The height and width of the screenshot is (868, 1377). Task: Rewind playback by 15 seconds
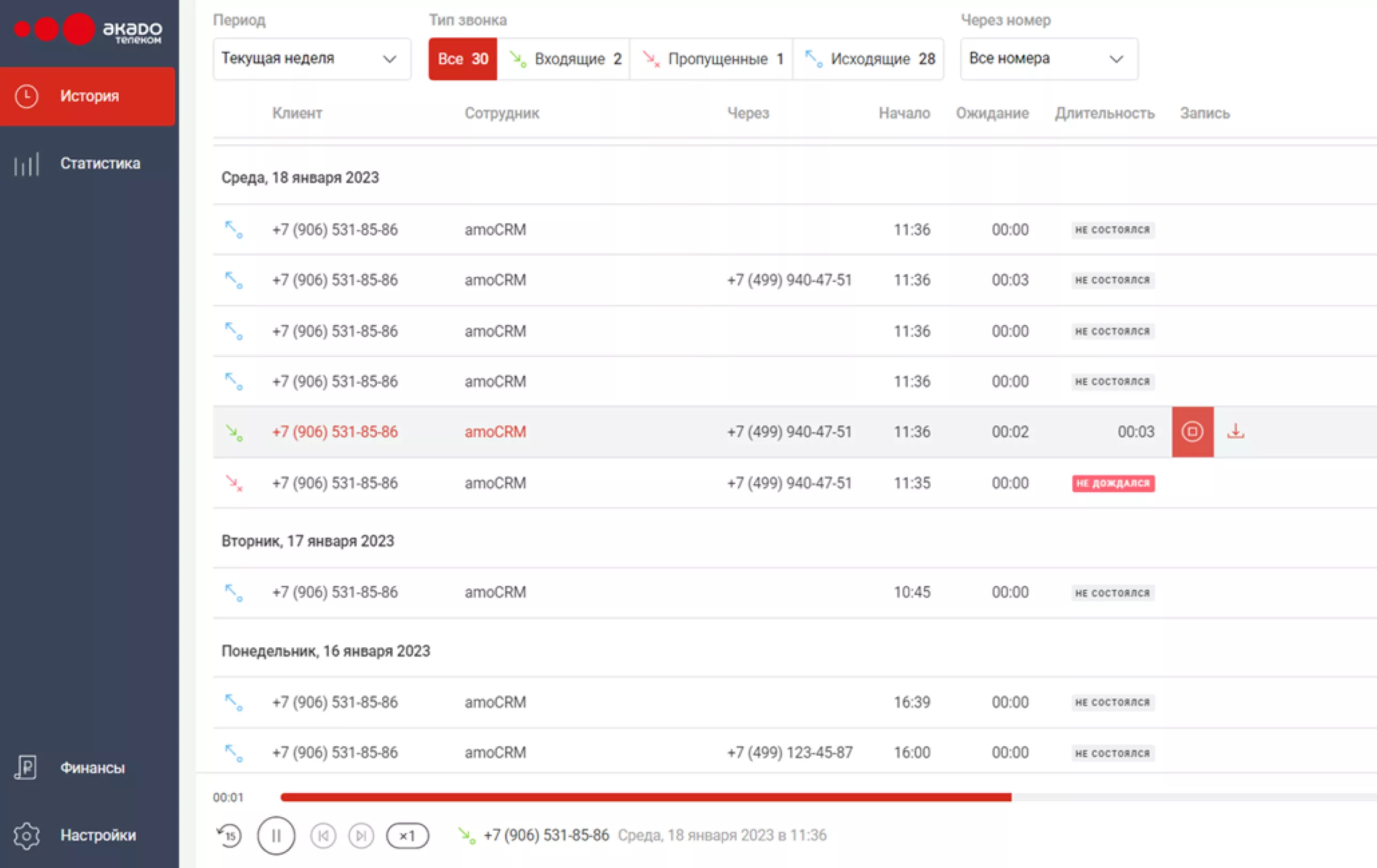pos(229,835)
